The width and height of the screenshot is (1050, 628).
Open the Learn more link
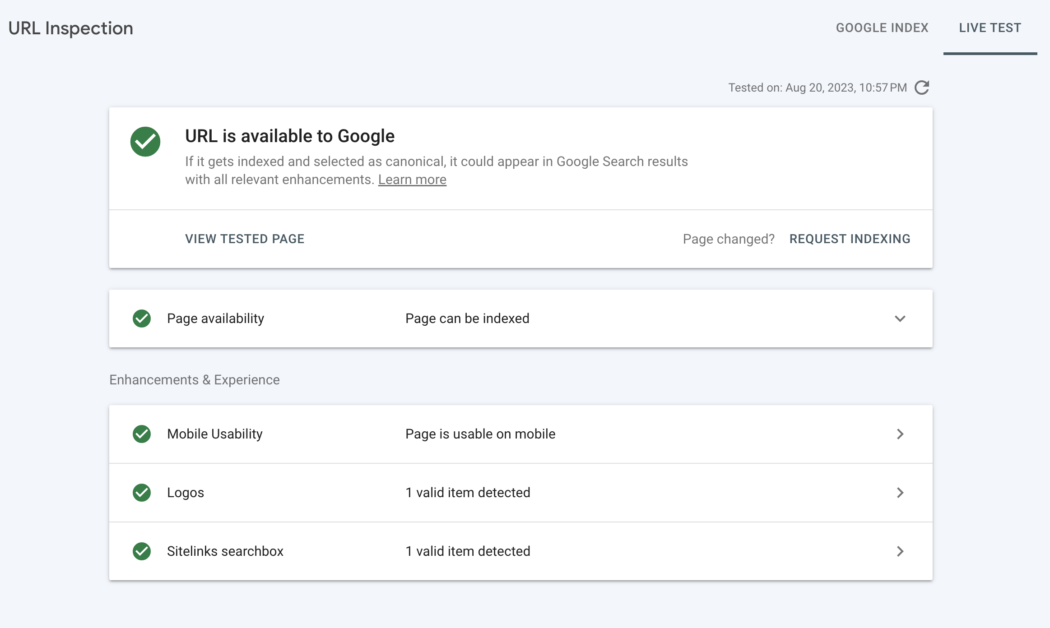(412, 179)
